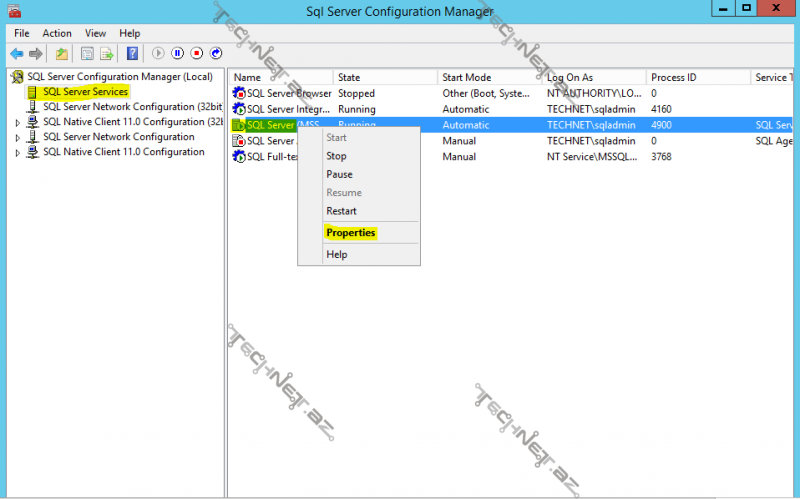Click the Process ID column header
The image size is (800, 499).
click(x=674, y=77)
